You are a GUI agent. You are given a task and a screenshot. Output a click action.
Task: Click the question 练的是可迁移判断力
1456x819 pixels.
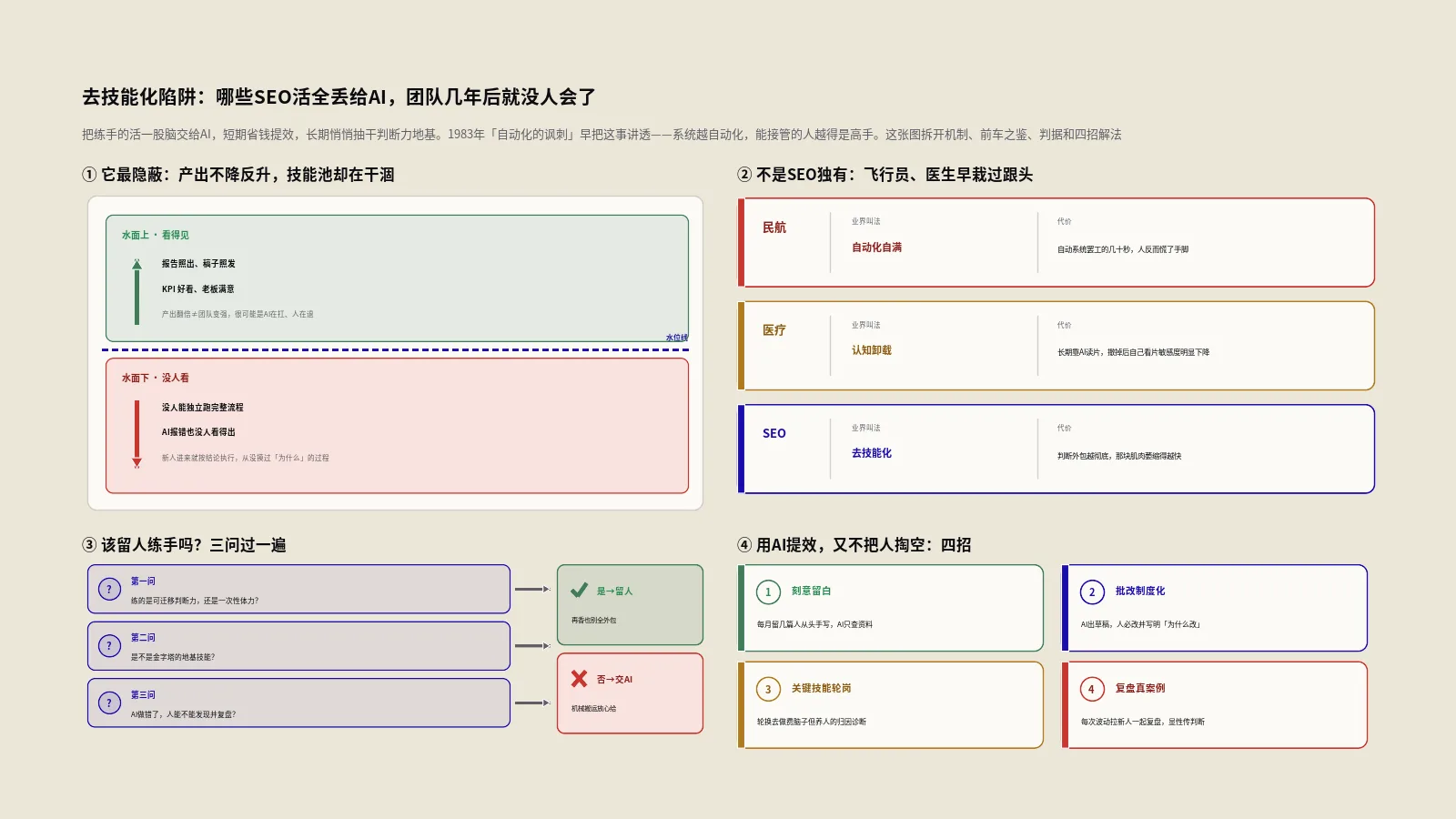195,601
